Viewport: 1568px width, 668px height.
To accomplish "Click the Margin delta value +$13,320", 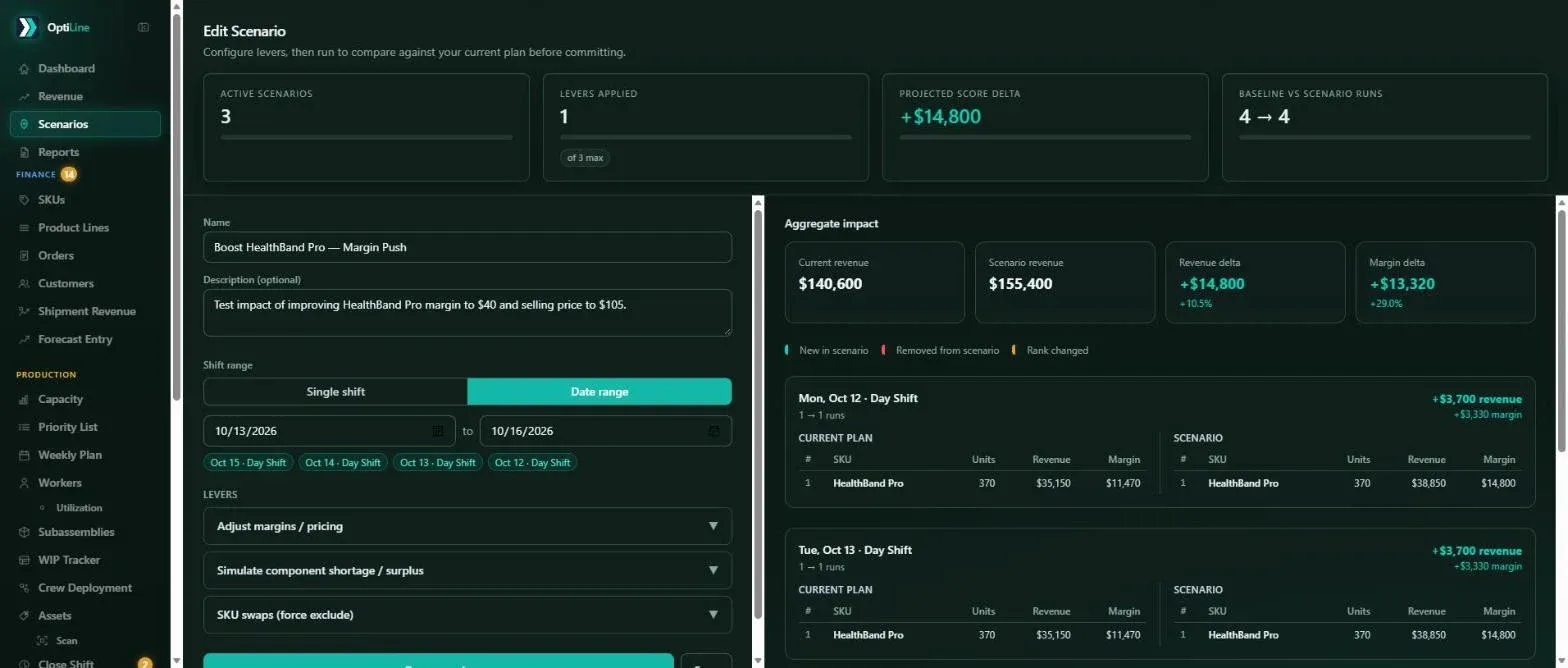I will click(1402, 284).
